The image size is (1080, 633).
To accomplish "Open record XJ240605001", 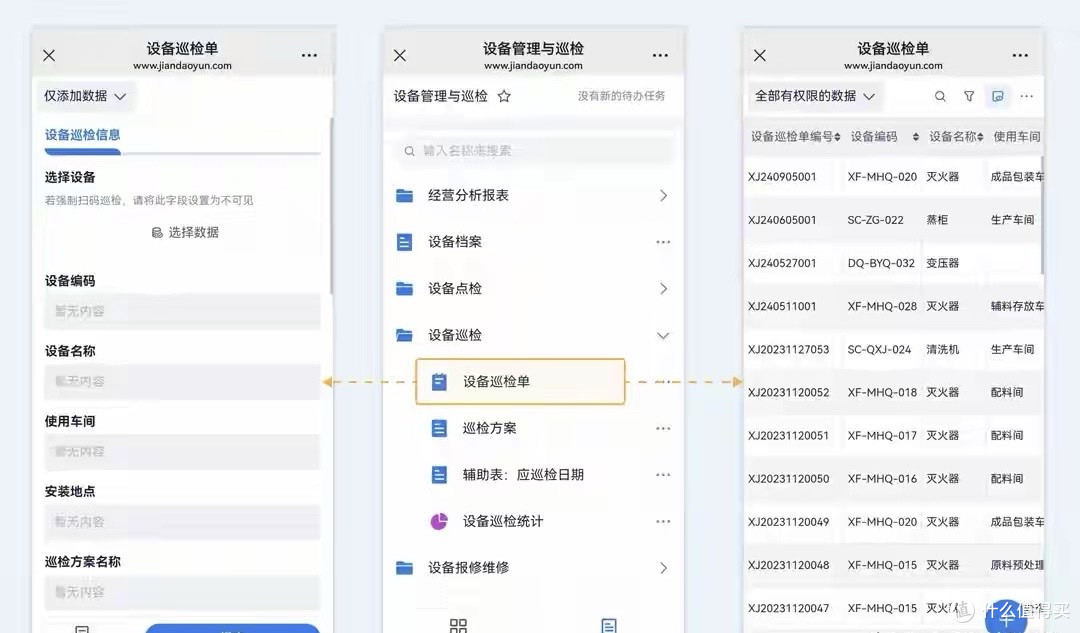I will [x=782, y=220].
